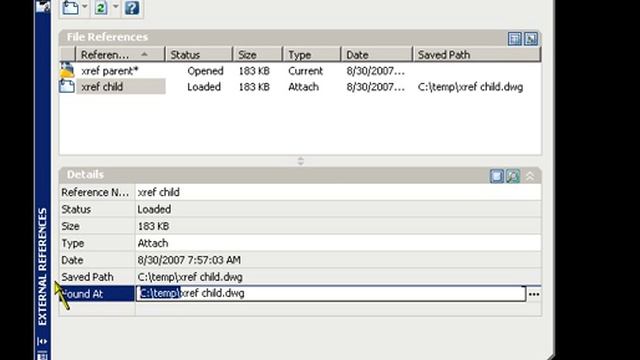Click the xref parent drawing icon
This screenshot has height=360, width=640.
pyautogui.click(x=67, y=70)
